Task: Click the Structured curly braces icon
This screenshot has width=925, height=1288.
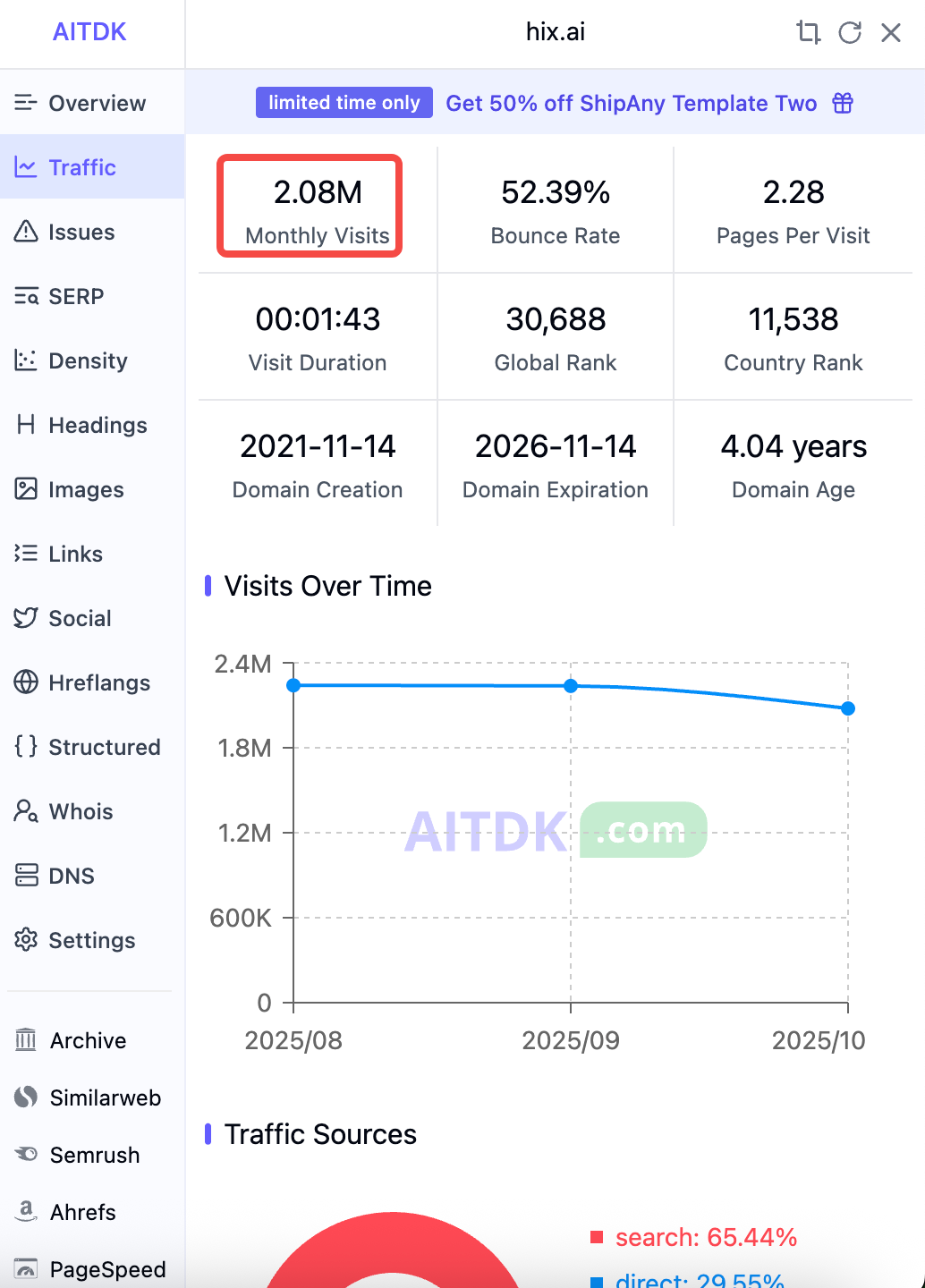Action: click(26, 746)
